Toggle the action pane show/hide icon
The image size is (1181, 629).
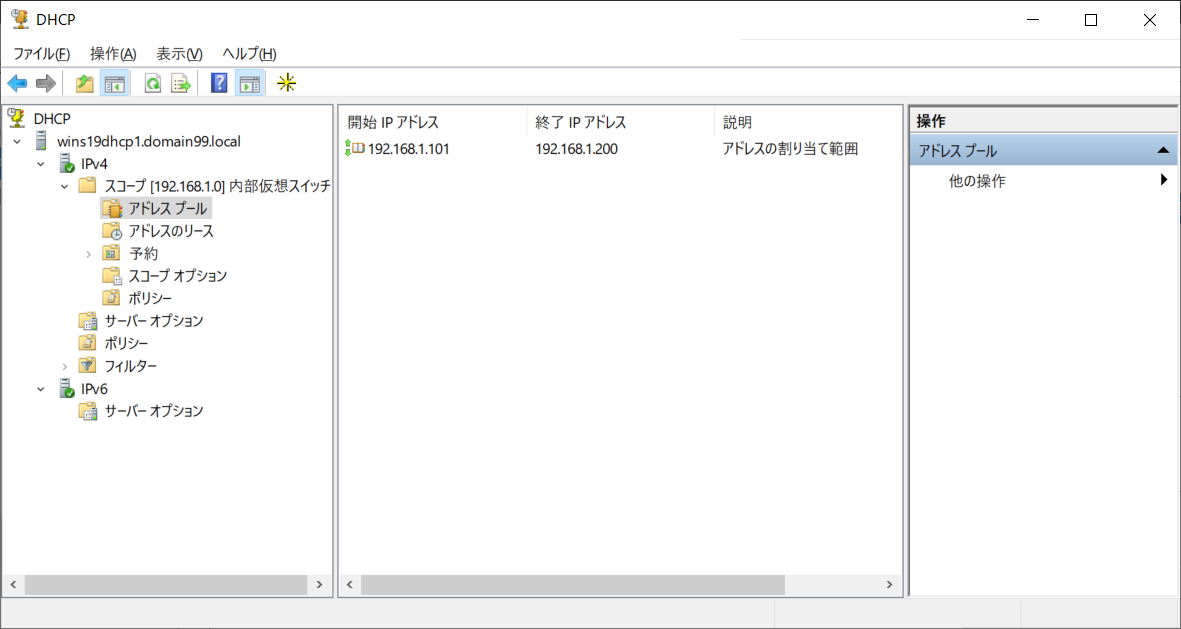click(x=249, y=84)
